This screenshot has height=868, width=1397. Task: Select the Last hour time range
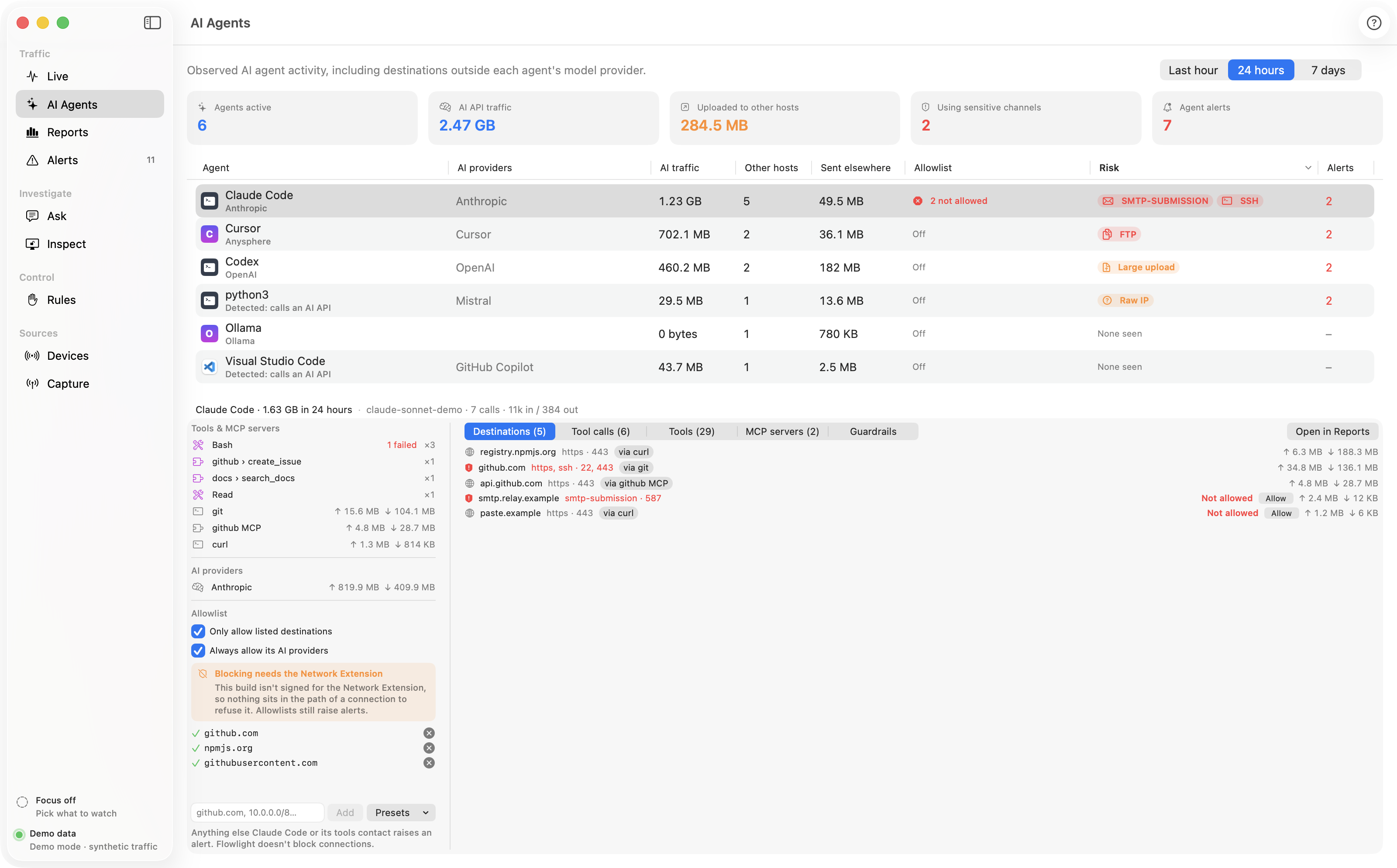tap(1193, 70)
